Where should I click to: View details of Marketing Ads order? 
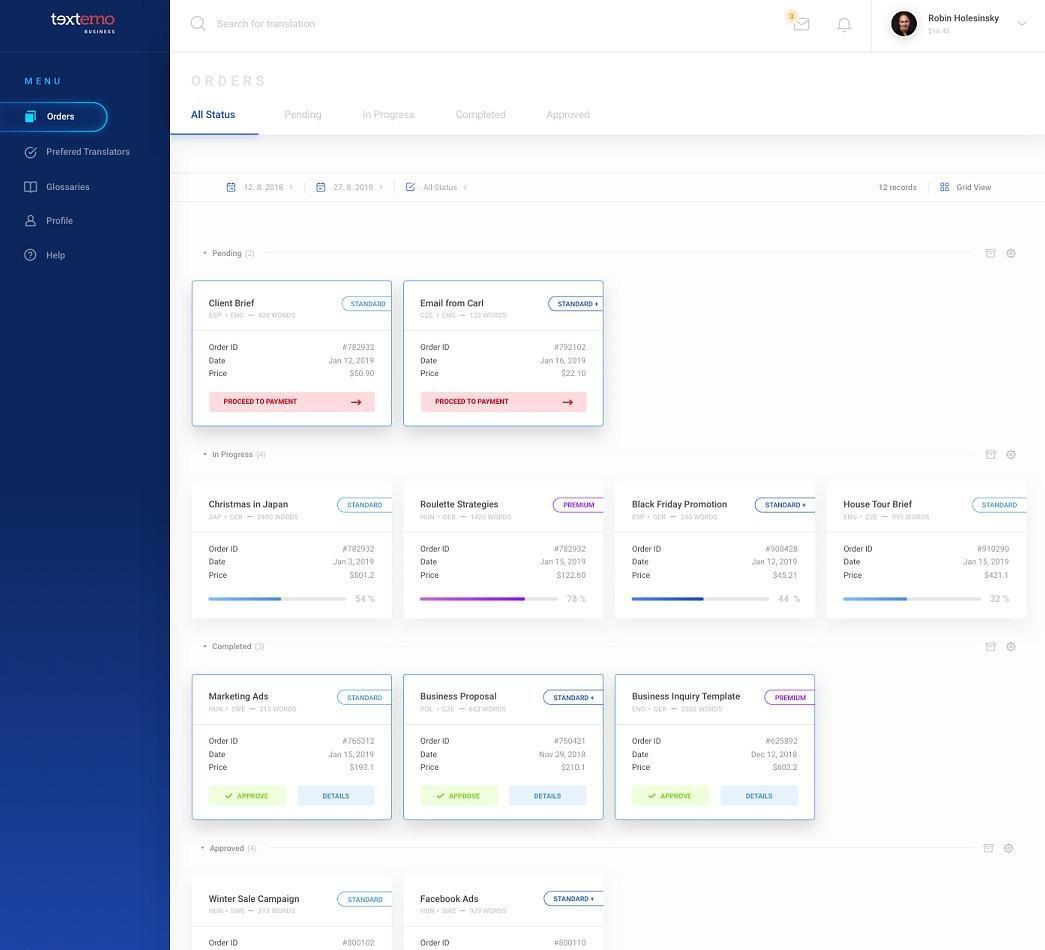tap(336, 796)
